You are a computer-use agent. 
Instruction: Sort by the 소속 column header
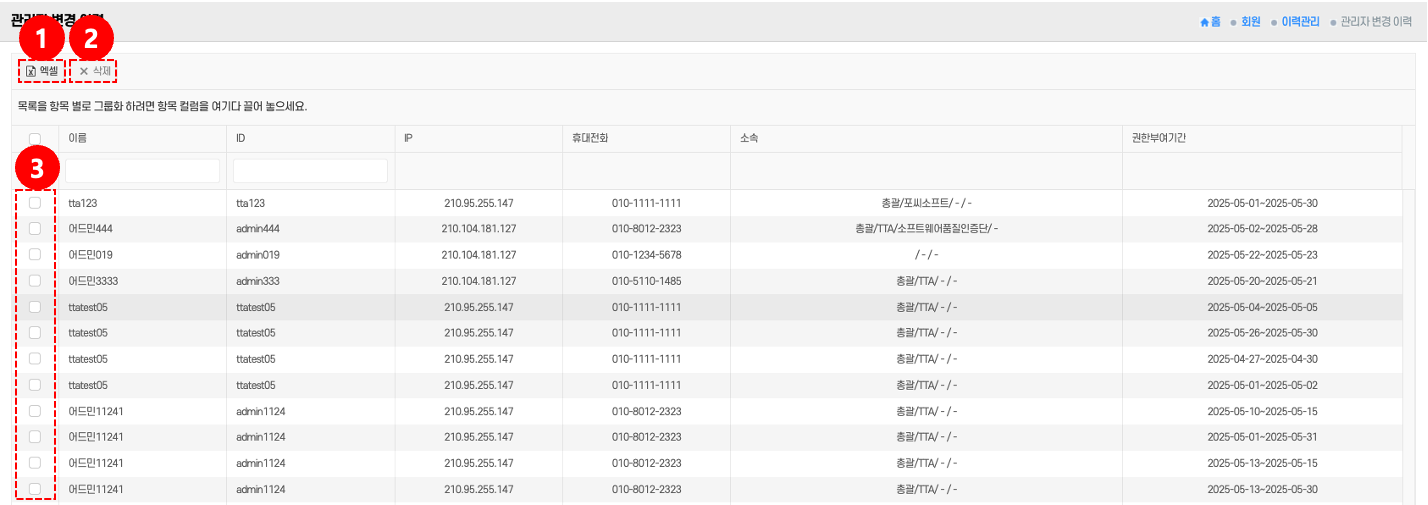(x=749, y=138)
